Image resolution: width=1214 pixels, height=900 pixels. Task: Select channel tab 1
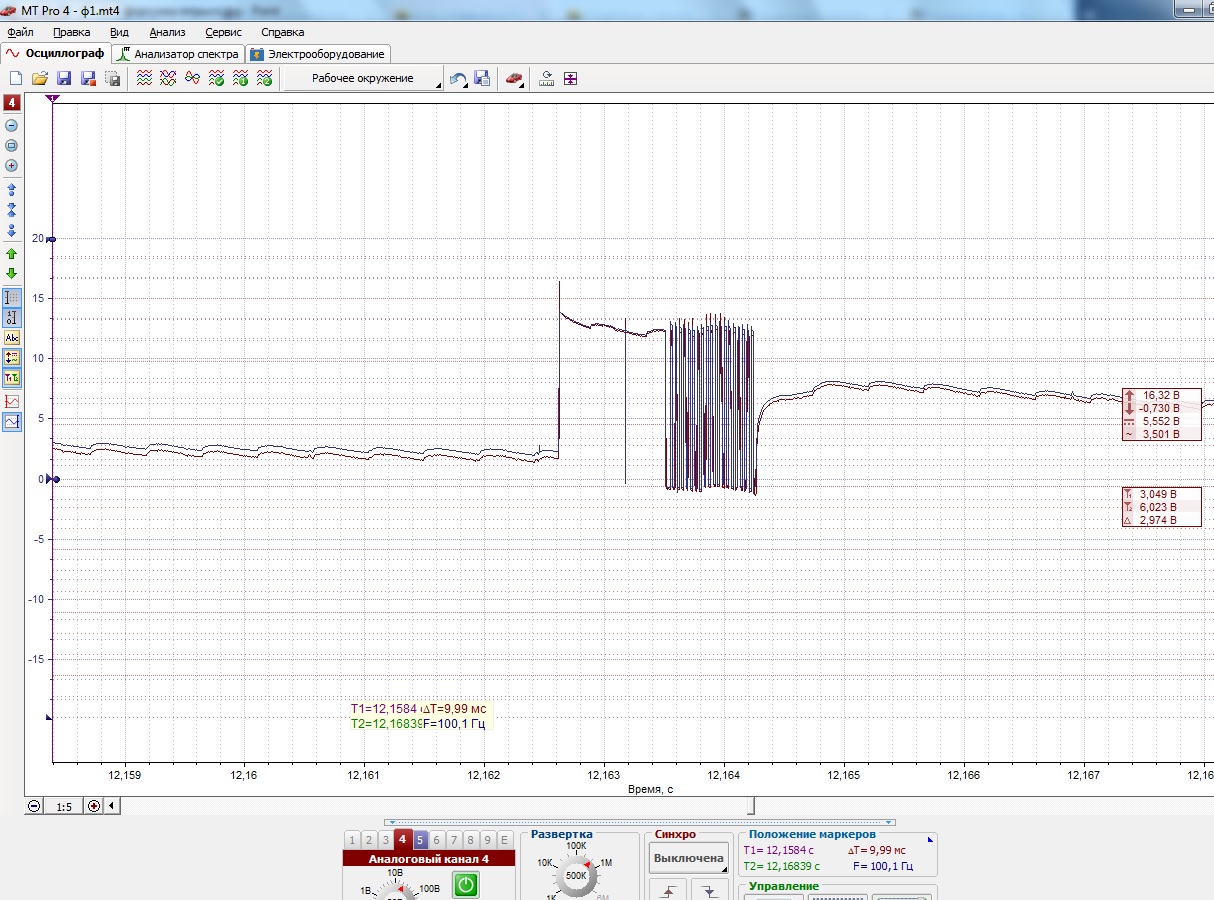[352, 840]
